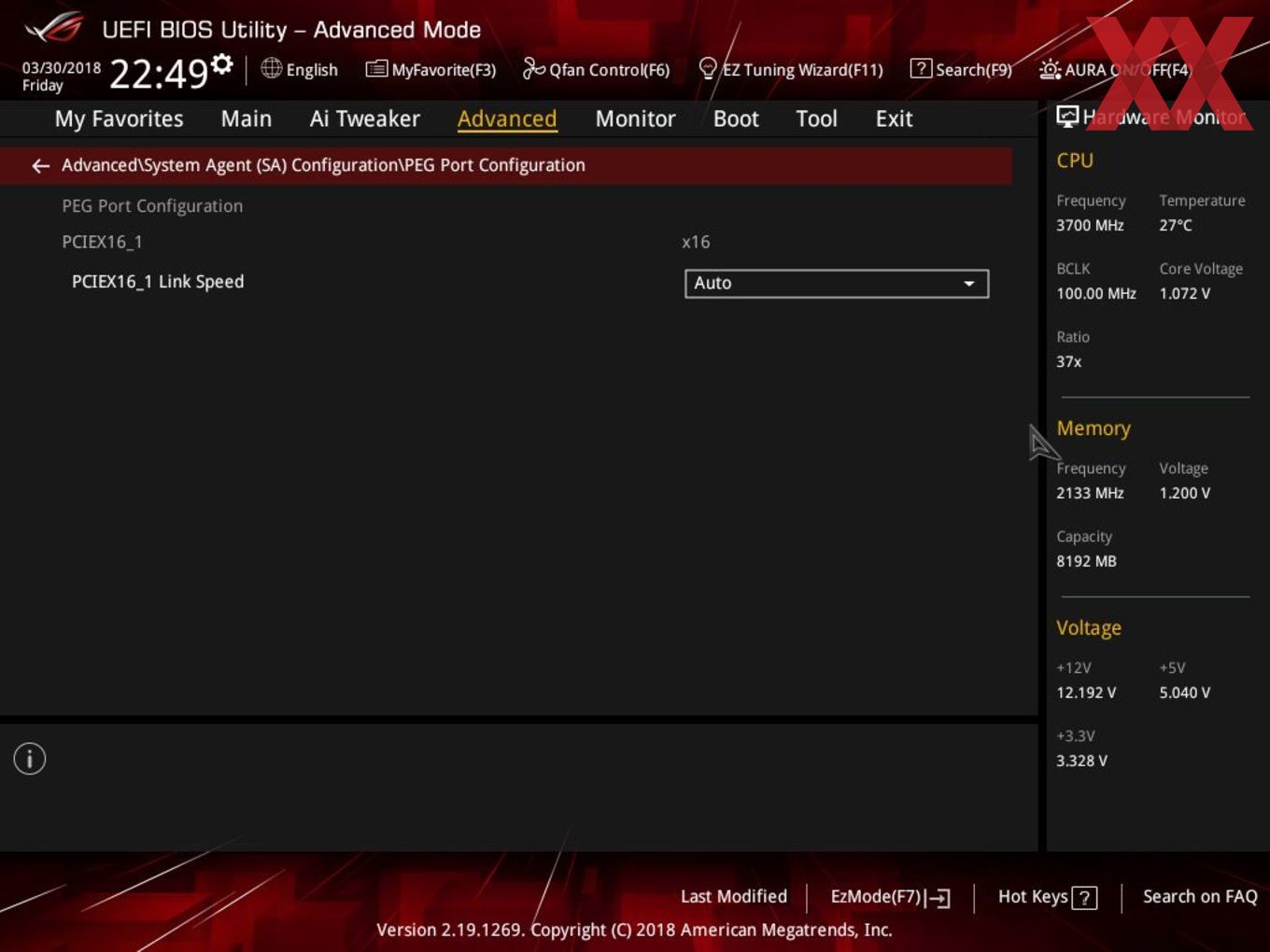
Task: Open the PCIEX16_1 Link Speed dropdown
Action: click(x=837, y=284)
